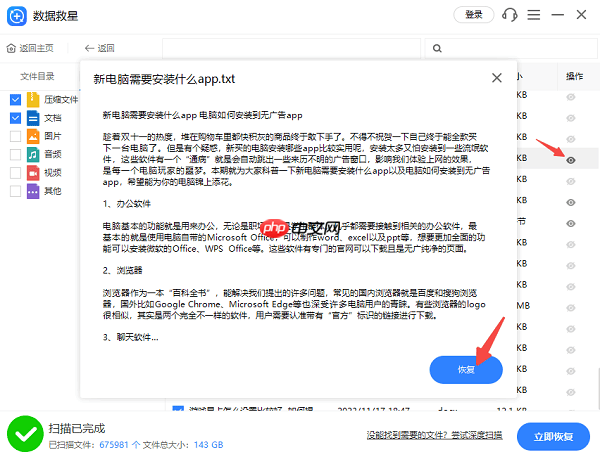This screenshot has width=600, height=457.
Task: Select the 其他 checkbox
Action: tap(15, 191)
